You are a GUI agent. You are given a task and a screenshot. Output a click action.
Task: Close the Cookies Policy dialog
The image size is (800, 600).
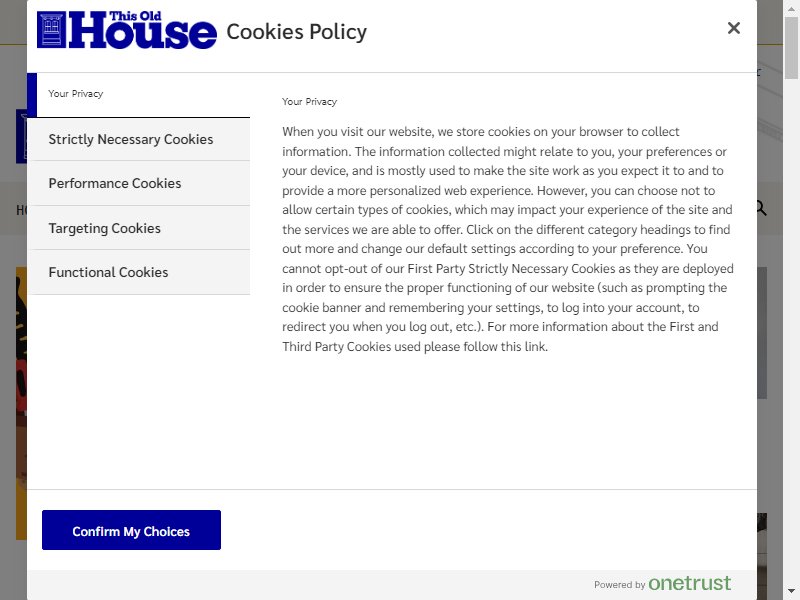(733, 28)
